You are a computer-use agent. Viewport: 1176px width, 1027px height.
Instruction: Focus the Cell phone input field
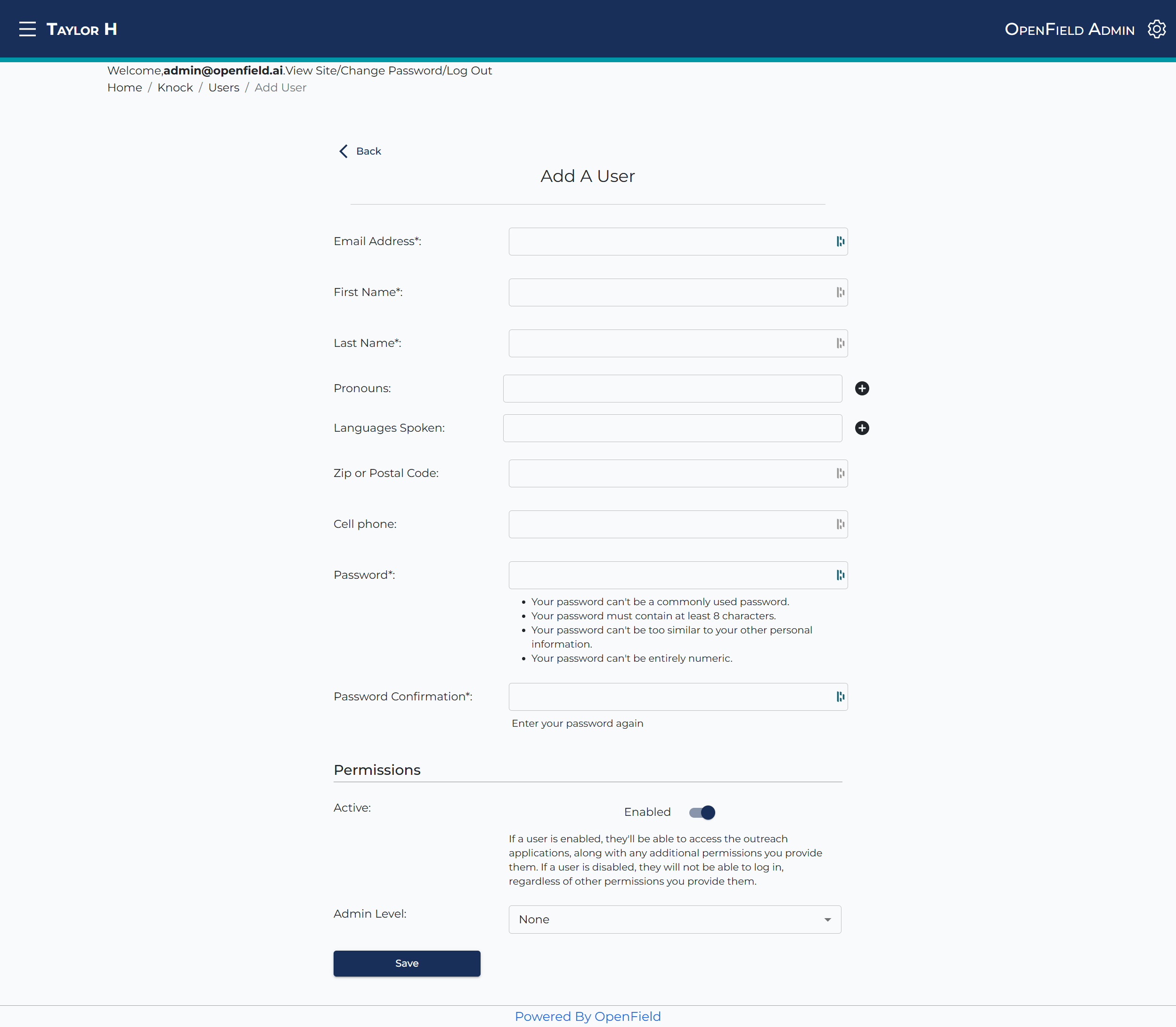pos(678,525)
